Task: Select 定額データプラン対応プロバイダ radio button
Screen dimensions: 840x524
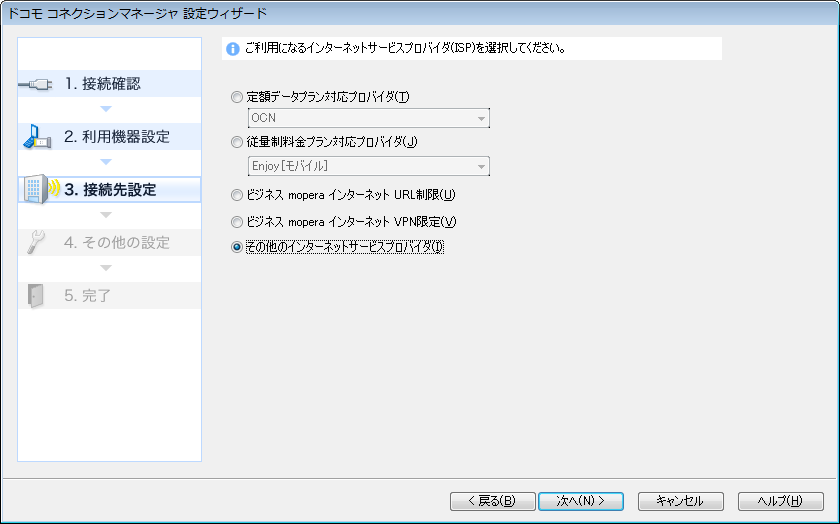Action: pos(237,97)
